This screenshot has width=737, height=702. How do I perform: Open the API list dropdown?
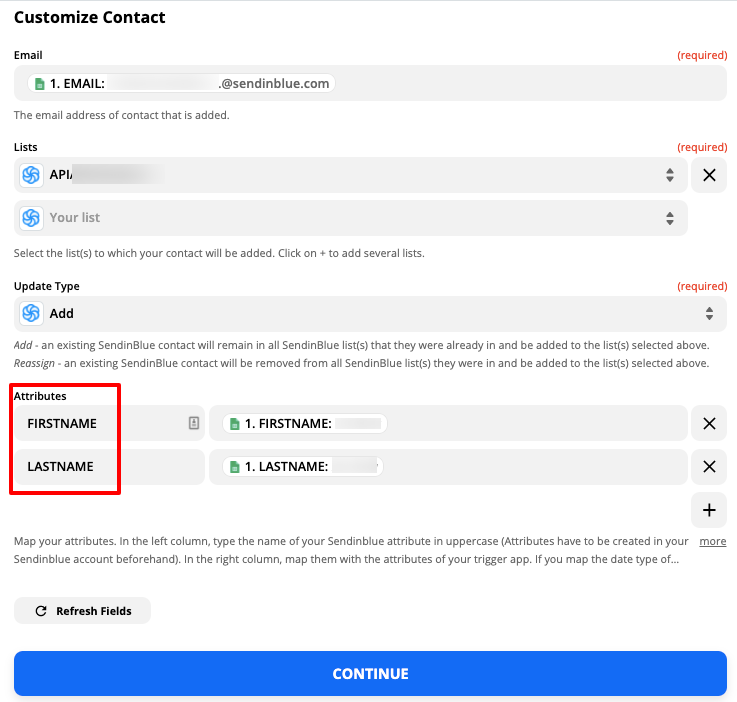click(351, 175)
